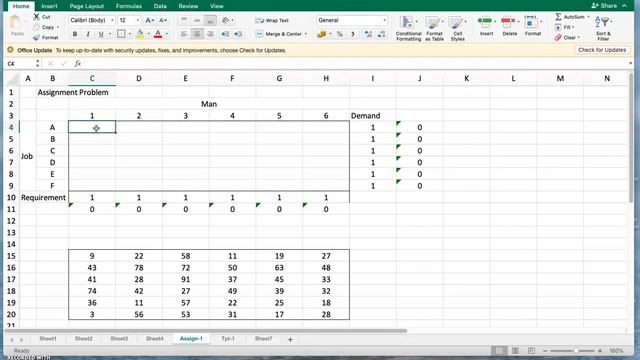Select the Format painter brush
The width and height of the screenshot is (640, 360).
click(x=36, y=37)
